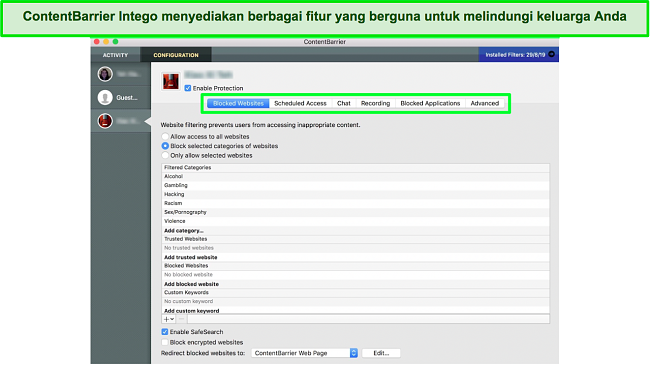Click the Edit... button
This screenshot has width=650, height=365.
[x=381, y=353]
